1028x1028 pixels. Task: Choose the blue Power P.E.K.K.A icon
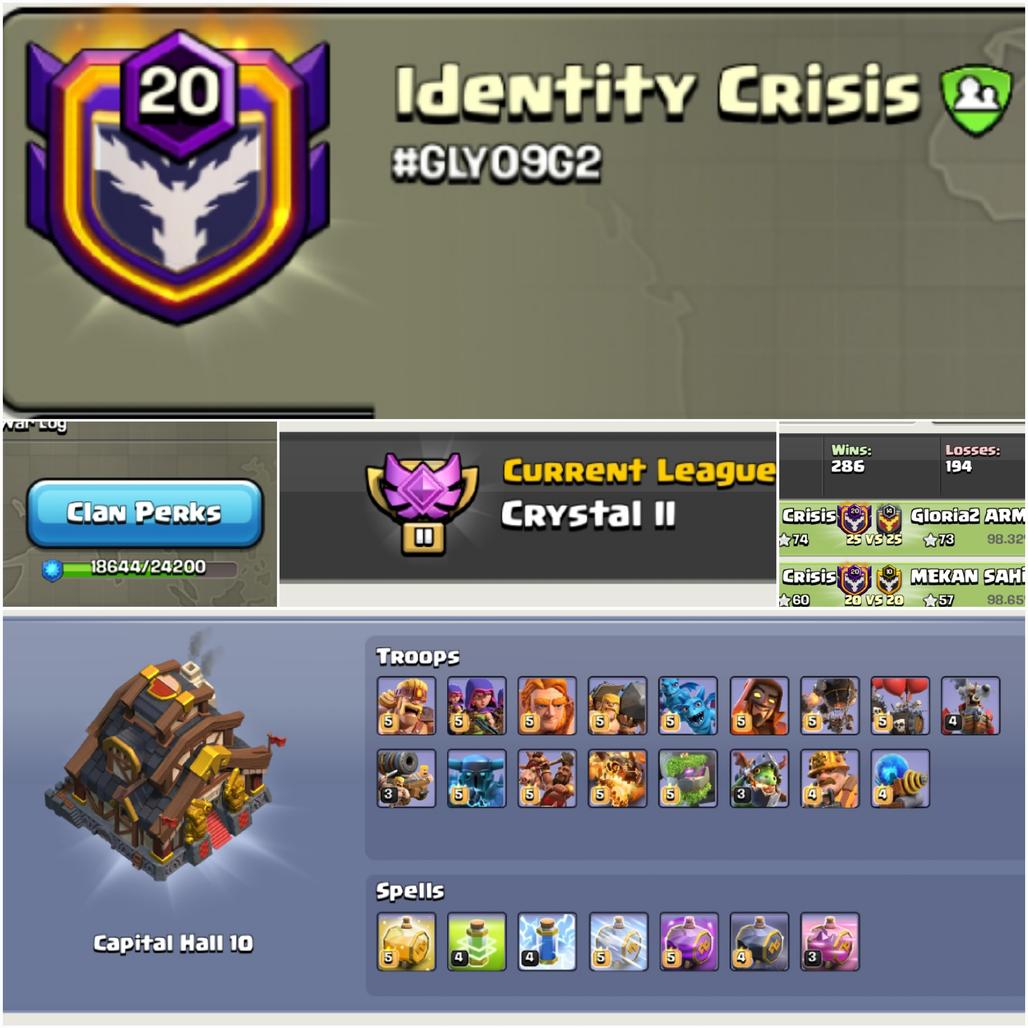(477, 778)
